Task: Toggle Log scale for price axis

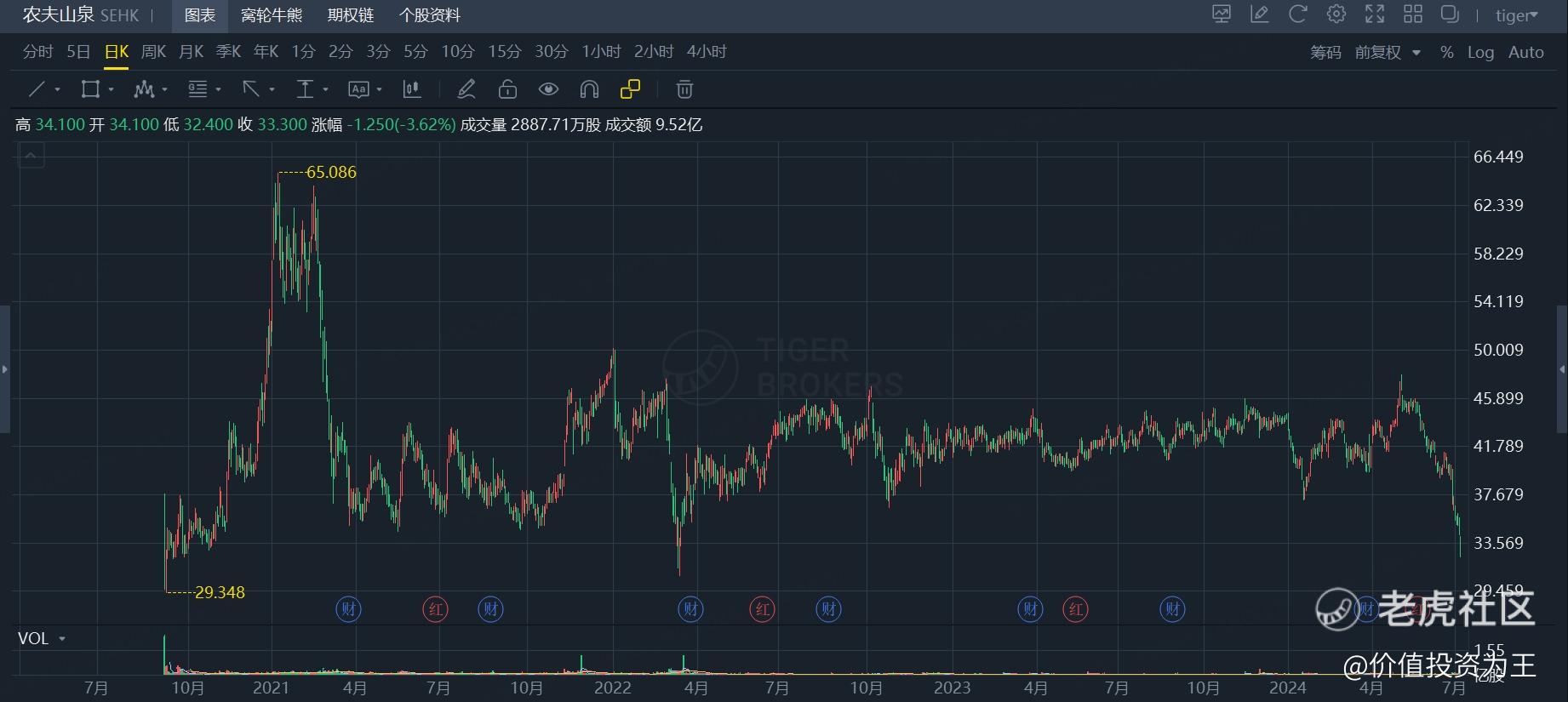Action: (1480, 52)
